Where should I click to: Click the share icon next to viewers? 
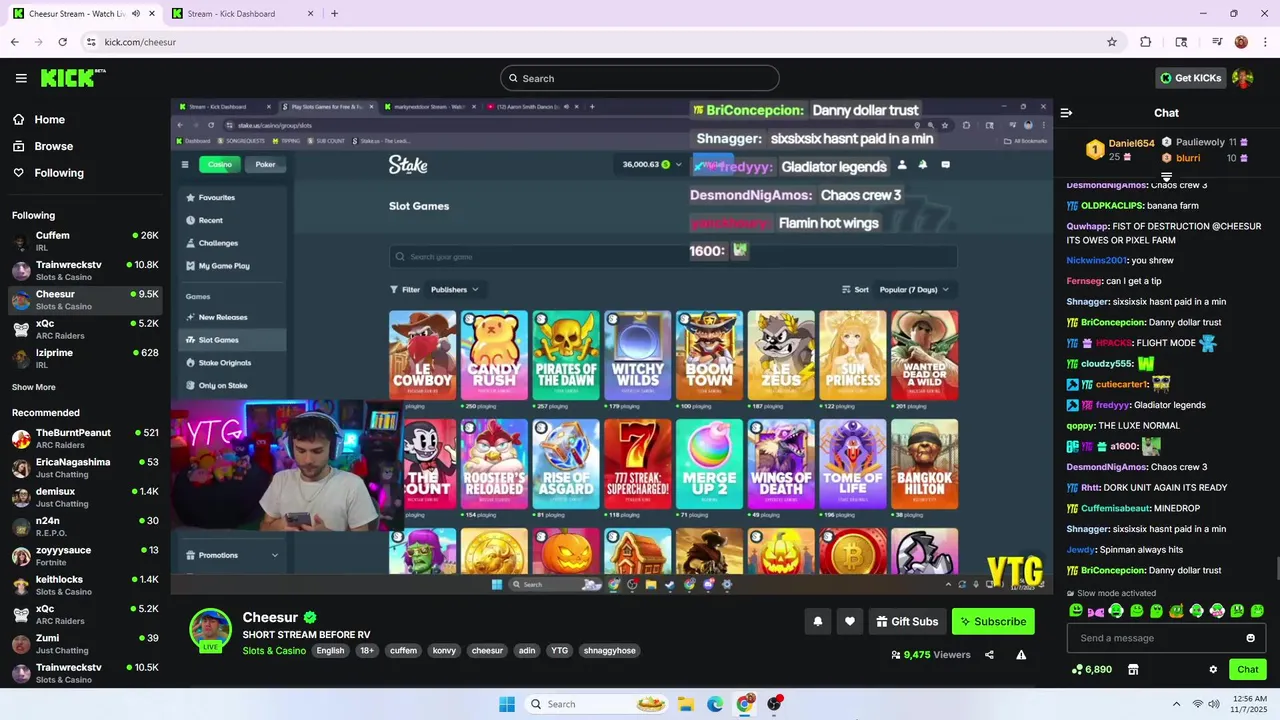click(x=989, y=655)
